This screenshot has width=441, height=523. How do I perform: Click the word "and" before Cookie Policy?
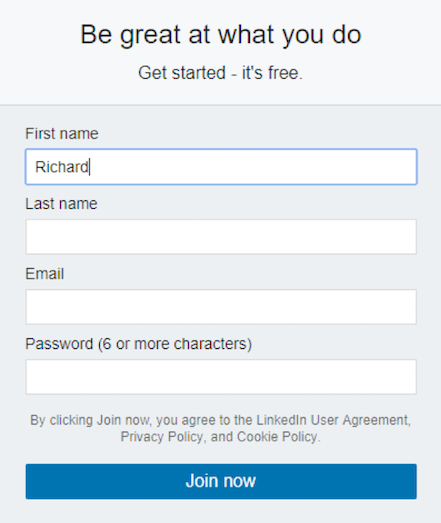(222, 437)
